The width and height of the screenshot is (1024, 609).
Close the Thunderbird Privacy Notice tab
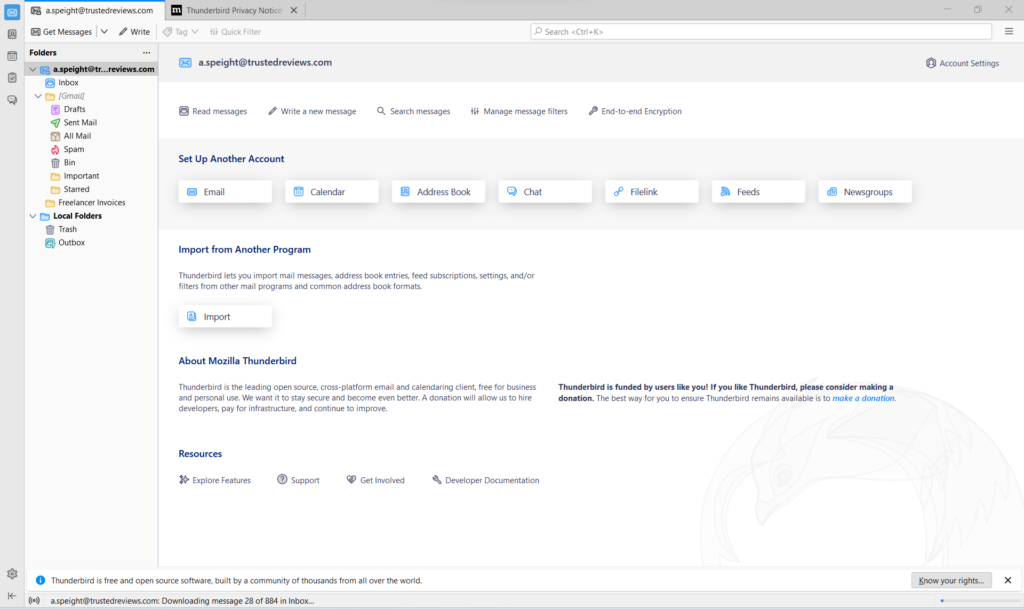tap(294, 10)
